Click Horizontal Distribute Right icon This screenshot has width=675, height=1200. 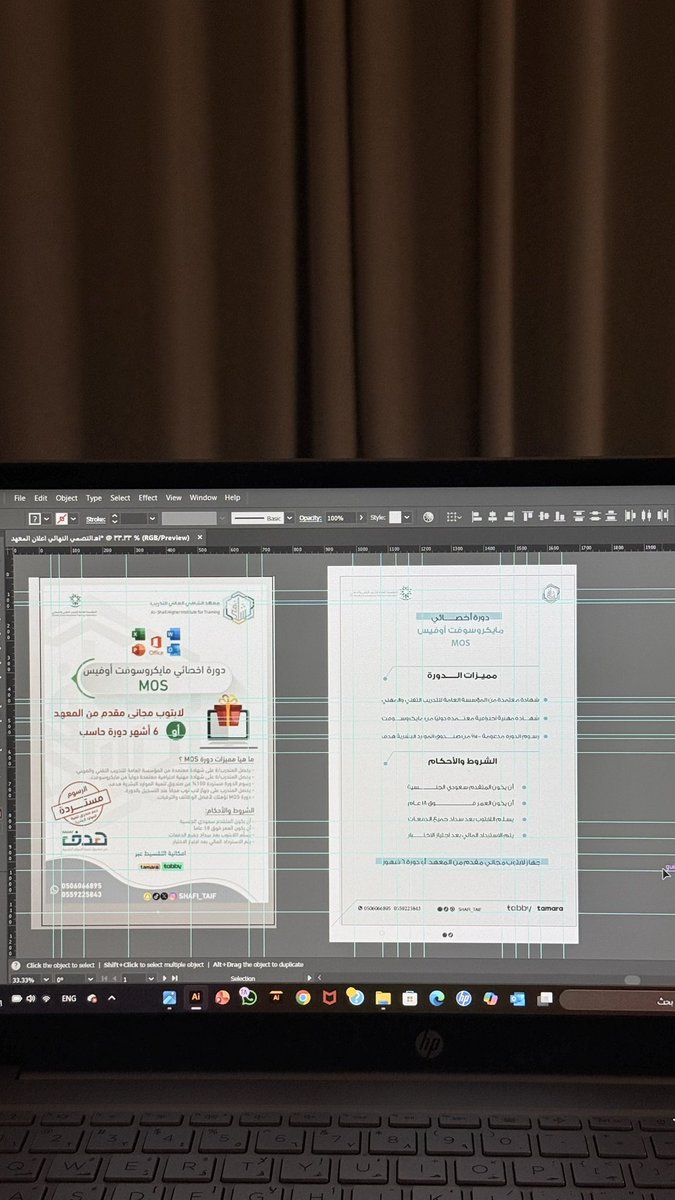pos(662,517)
